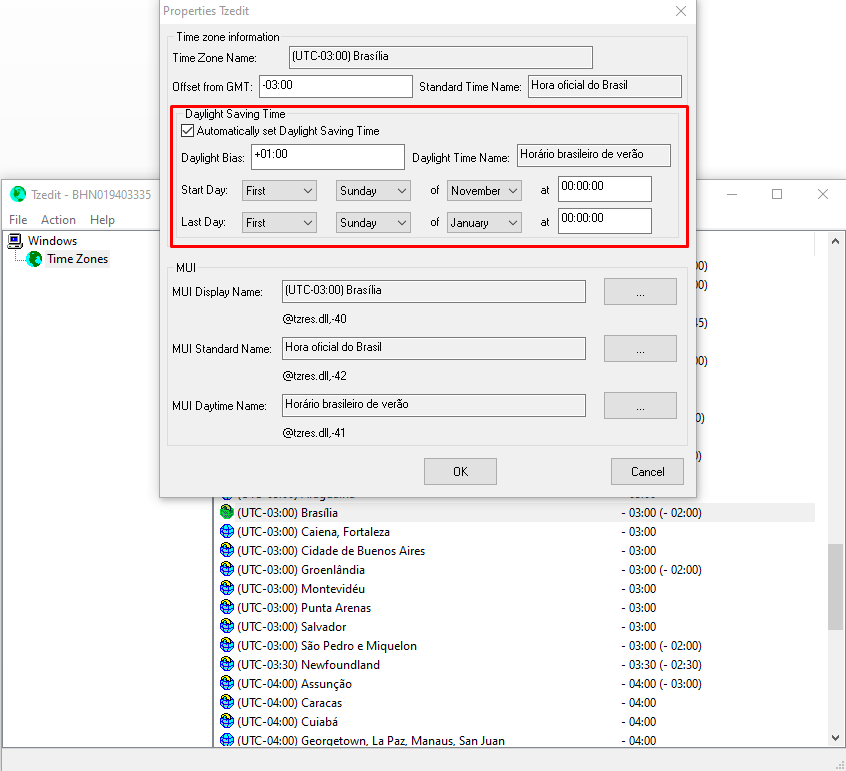Open Last Day weekday dropdown showing Sunday
846x771 pixels.
(x=374, y=222)
